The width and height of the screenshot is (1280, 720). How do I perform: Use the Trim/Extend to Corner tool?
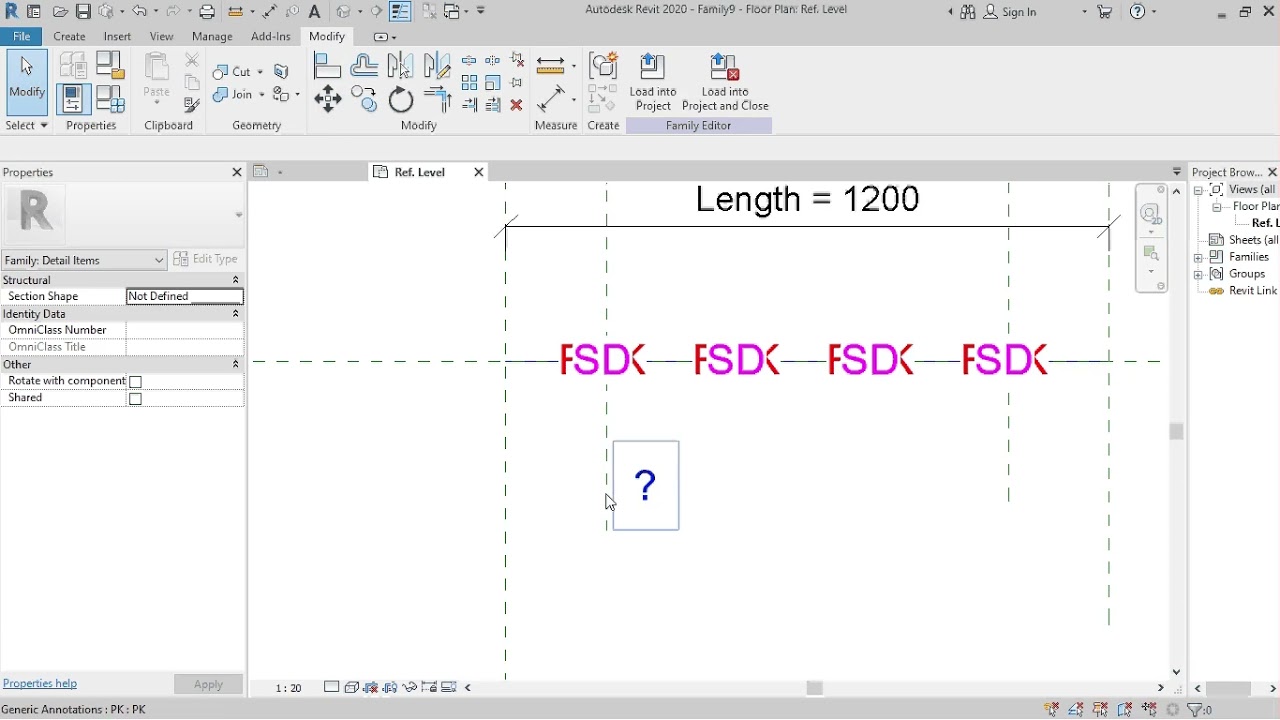click(437, 99)
